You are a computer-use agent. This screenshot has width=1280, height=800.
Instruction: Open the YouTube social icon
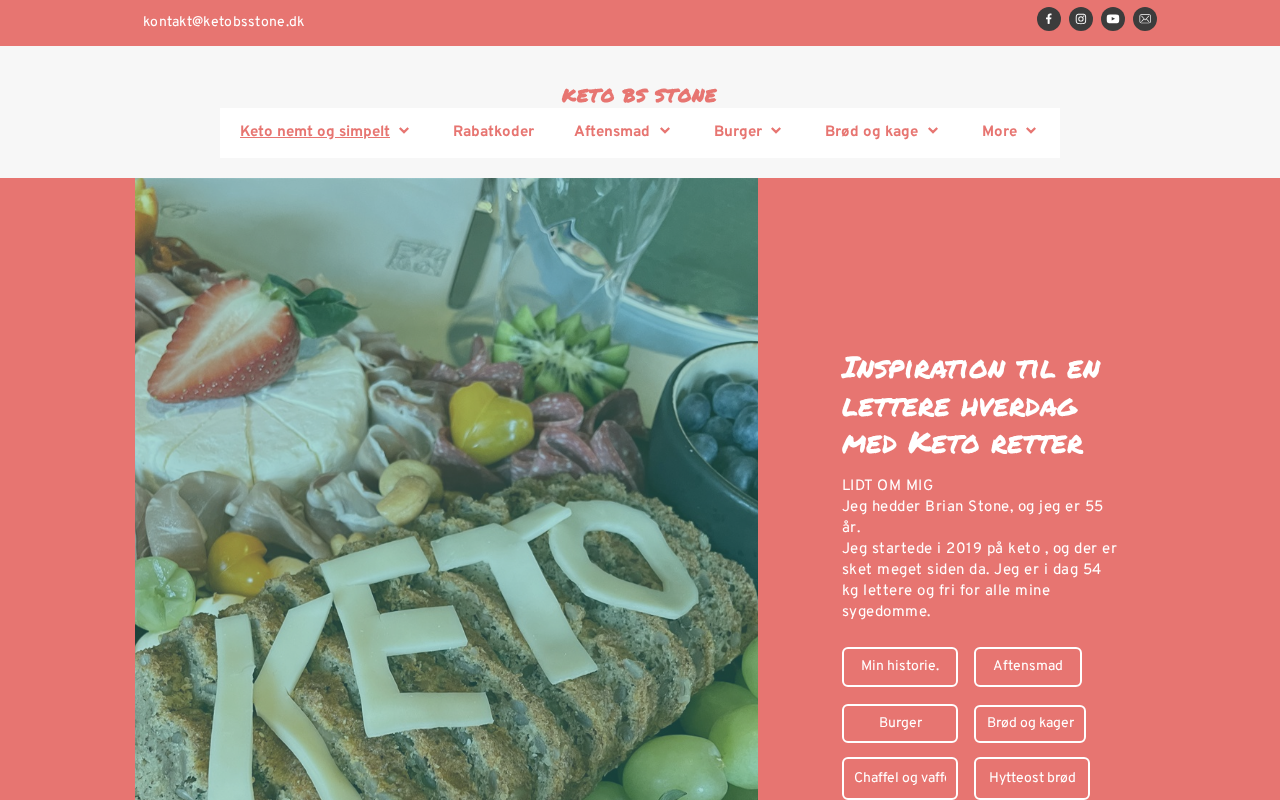[1113, 19]
